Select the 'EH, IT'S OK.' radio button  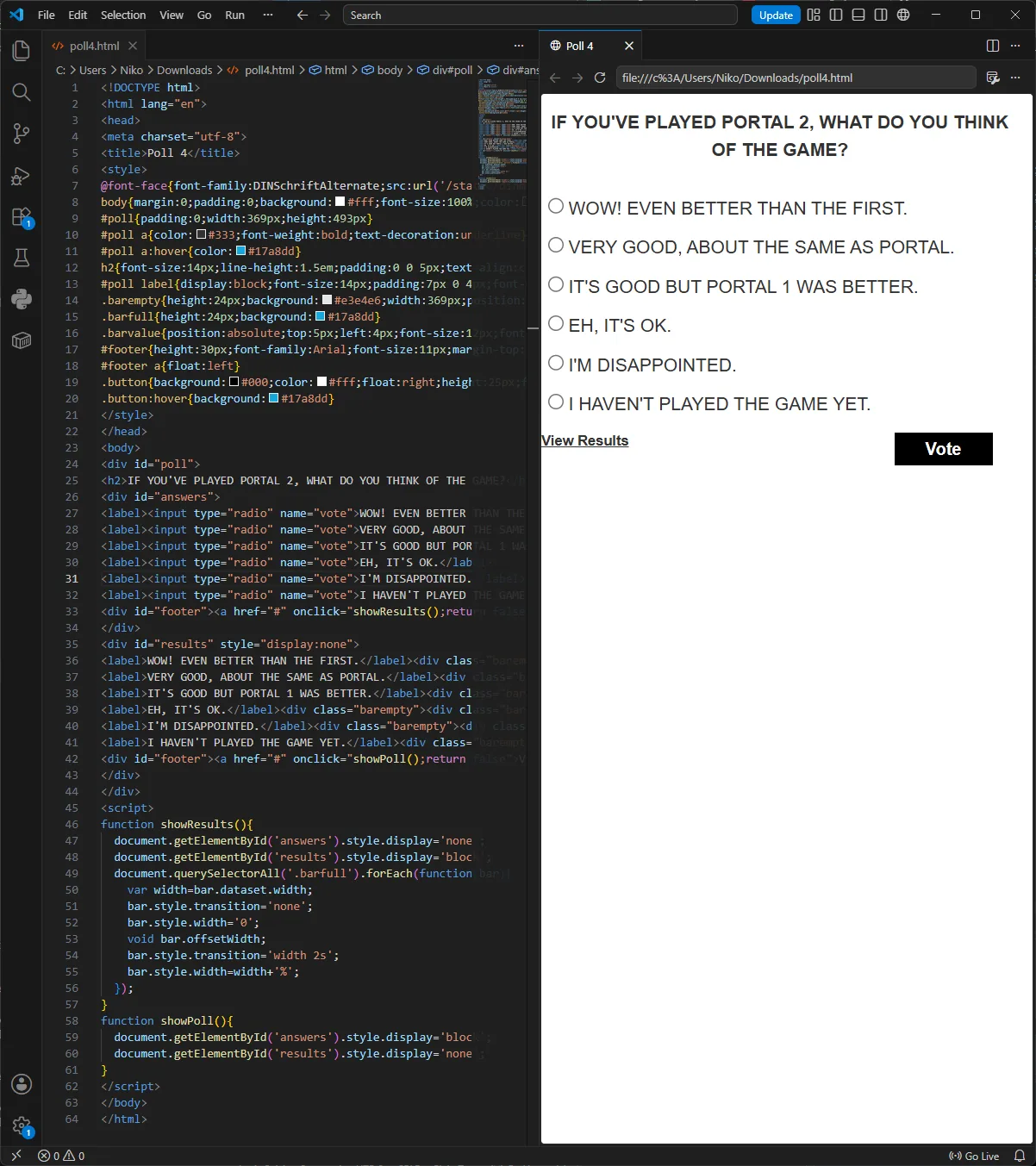coord(556,323)
